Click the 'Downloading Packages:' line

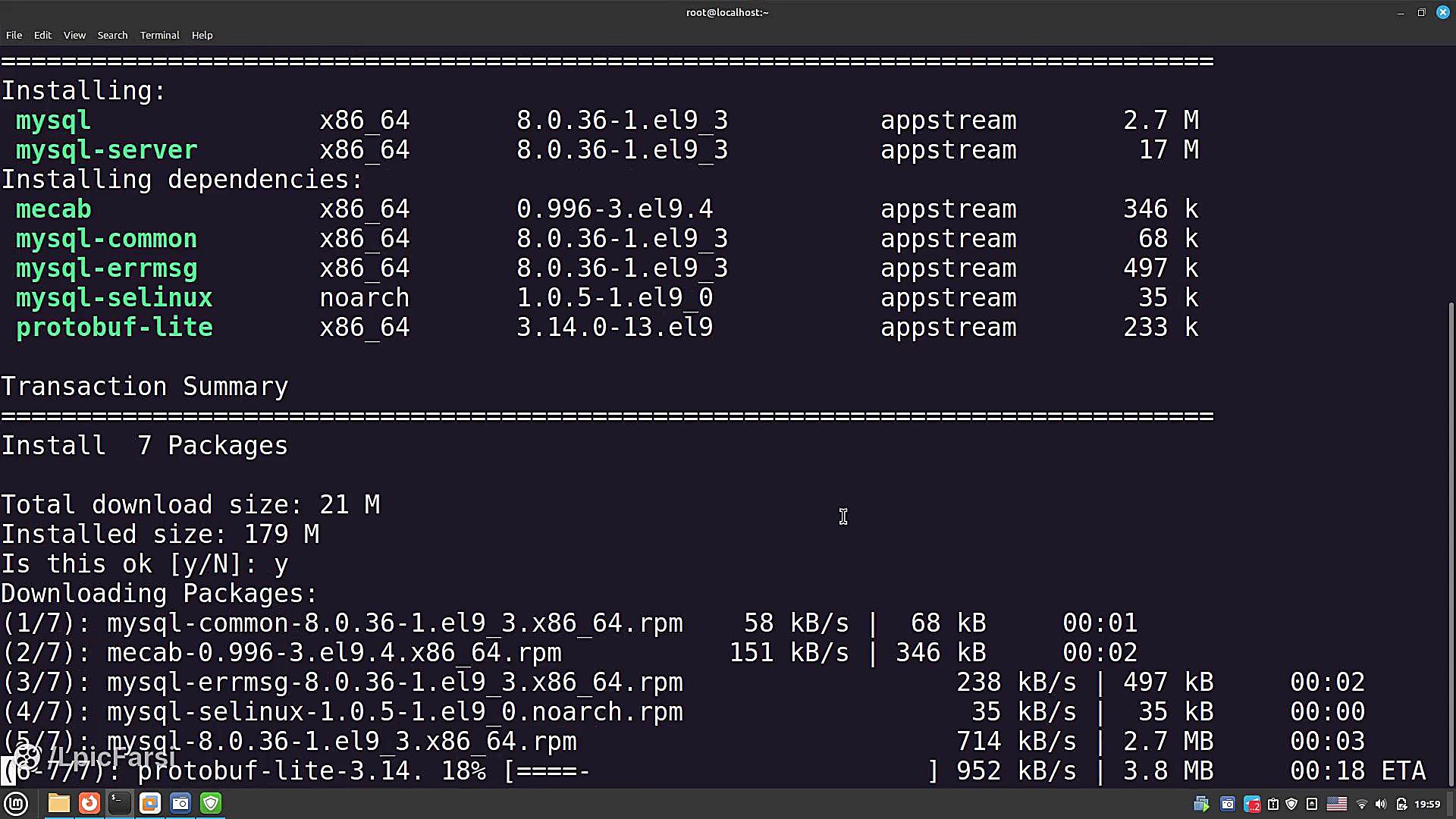(x=159, y=594)
